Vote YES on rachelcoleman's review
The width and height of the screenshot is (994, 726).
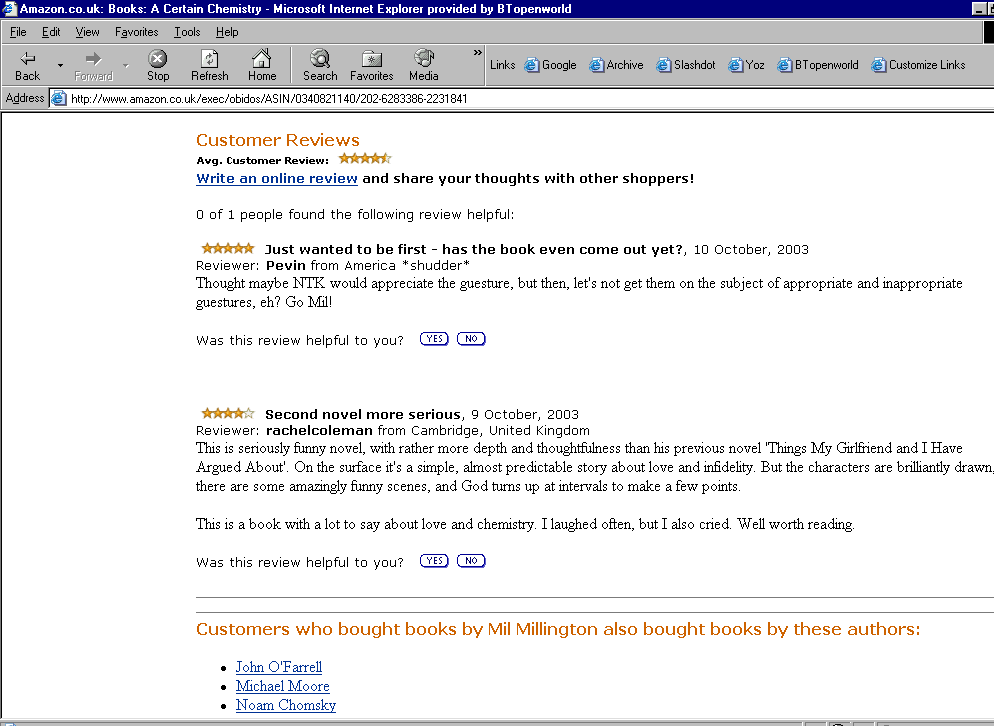[434, 561]
